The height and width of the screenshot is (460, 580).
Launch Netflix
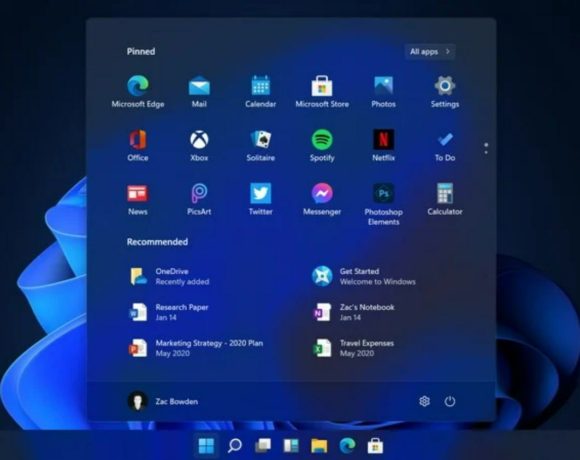(383, 145)
